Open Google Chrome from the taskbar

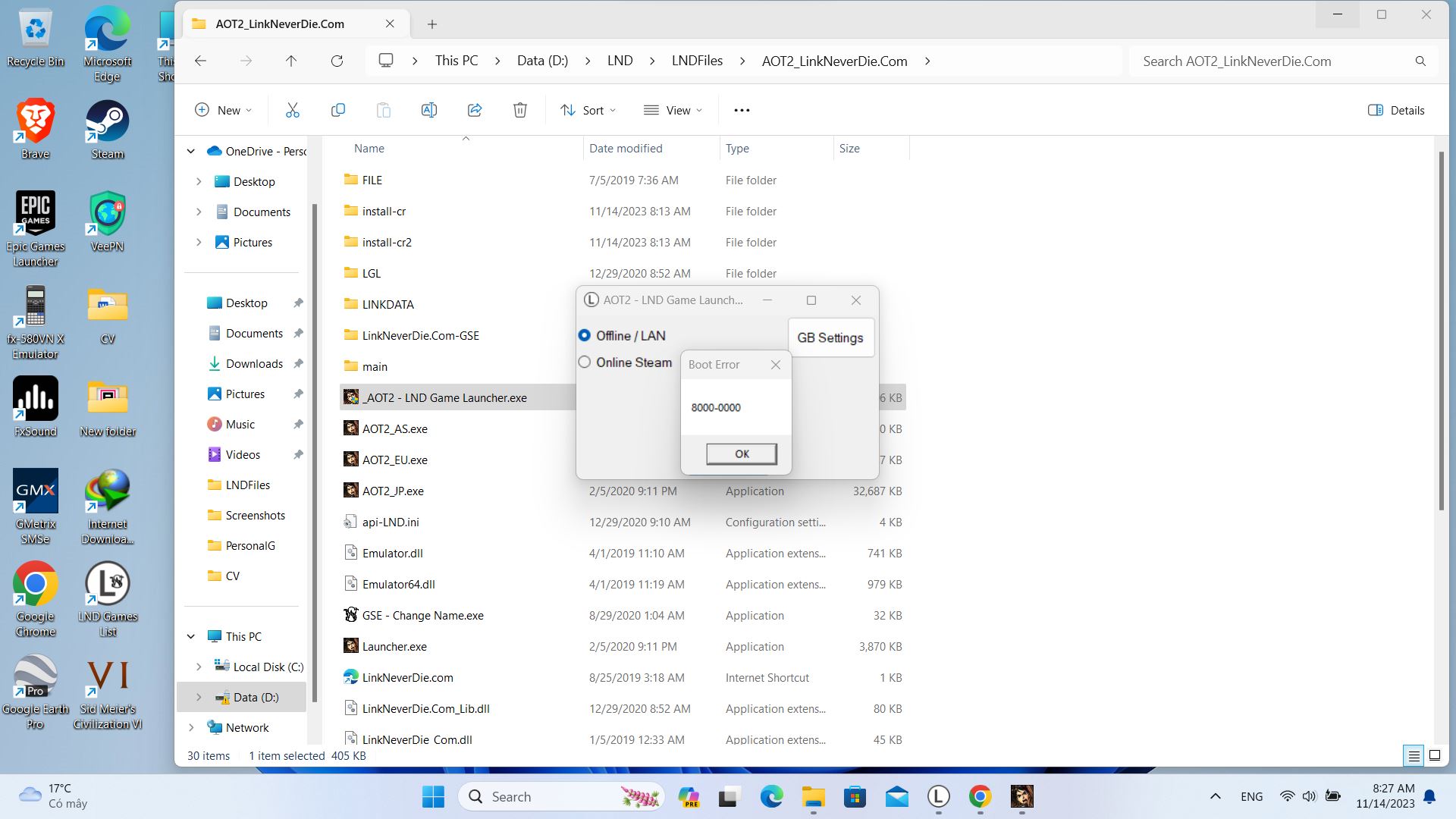click(x=980, y=796)
